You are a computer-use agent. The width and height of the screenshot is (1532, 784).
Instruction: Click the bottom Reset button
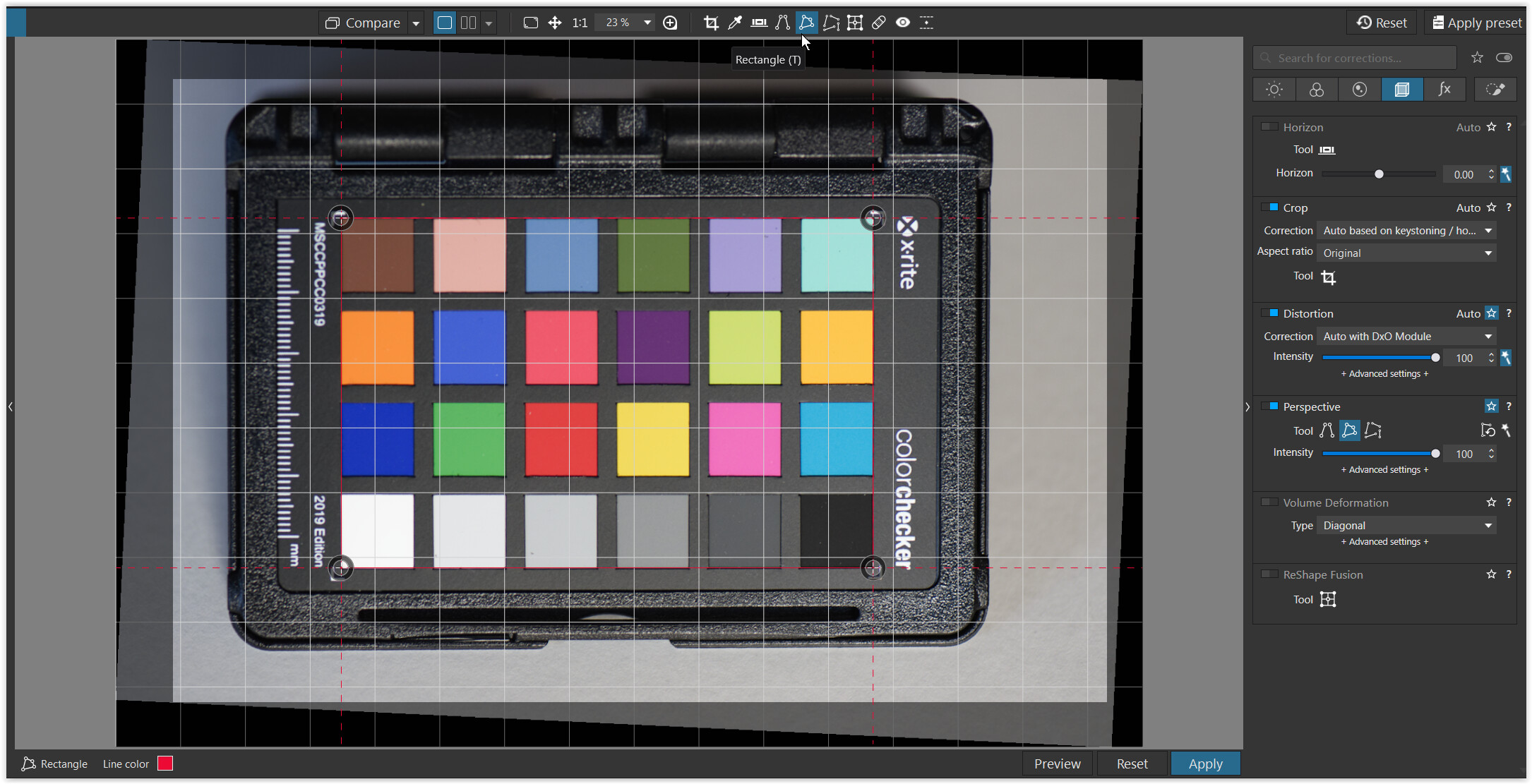pos(1132,764)
